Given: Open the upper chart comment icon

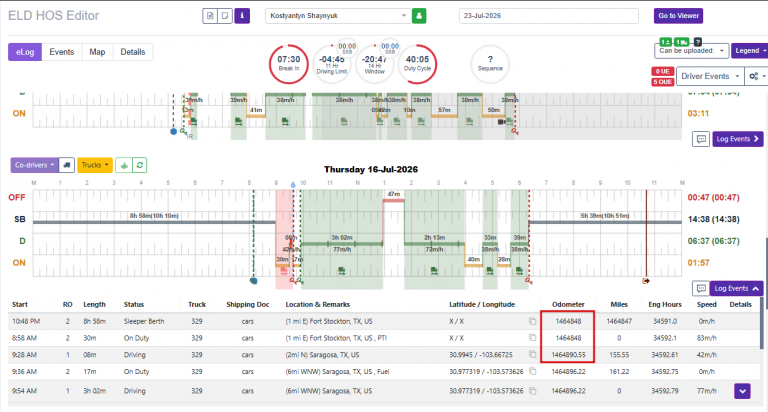Looking at the screenshot, I should [701, 139].
